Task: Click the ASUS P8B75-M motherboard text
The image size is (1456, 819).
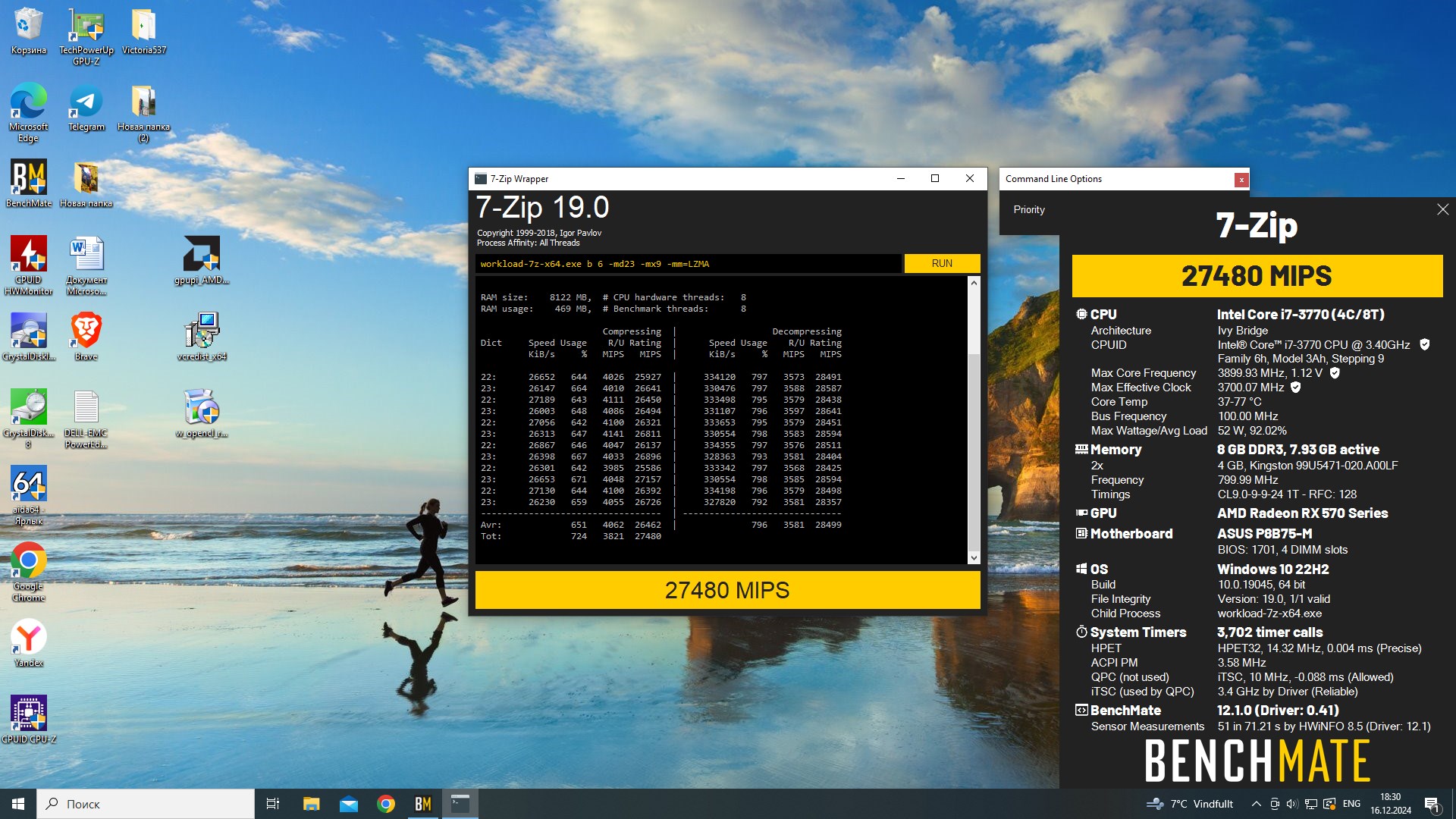Action: [x=1264, y=534]
